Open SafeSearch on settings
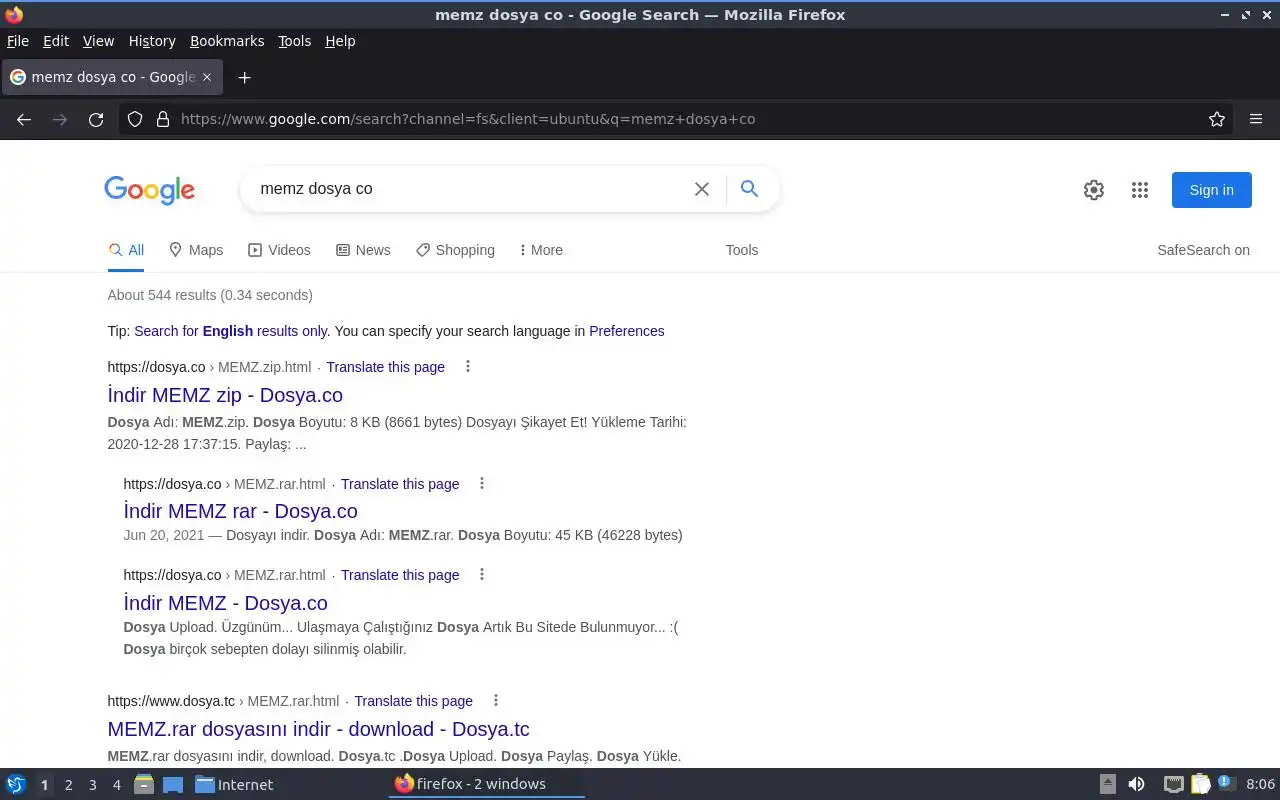This screenshot has height=800, width=1280. pos(1203,250)
